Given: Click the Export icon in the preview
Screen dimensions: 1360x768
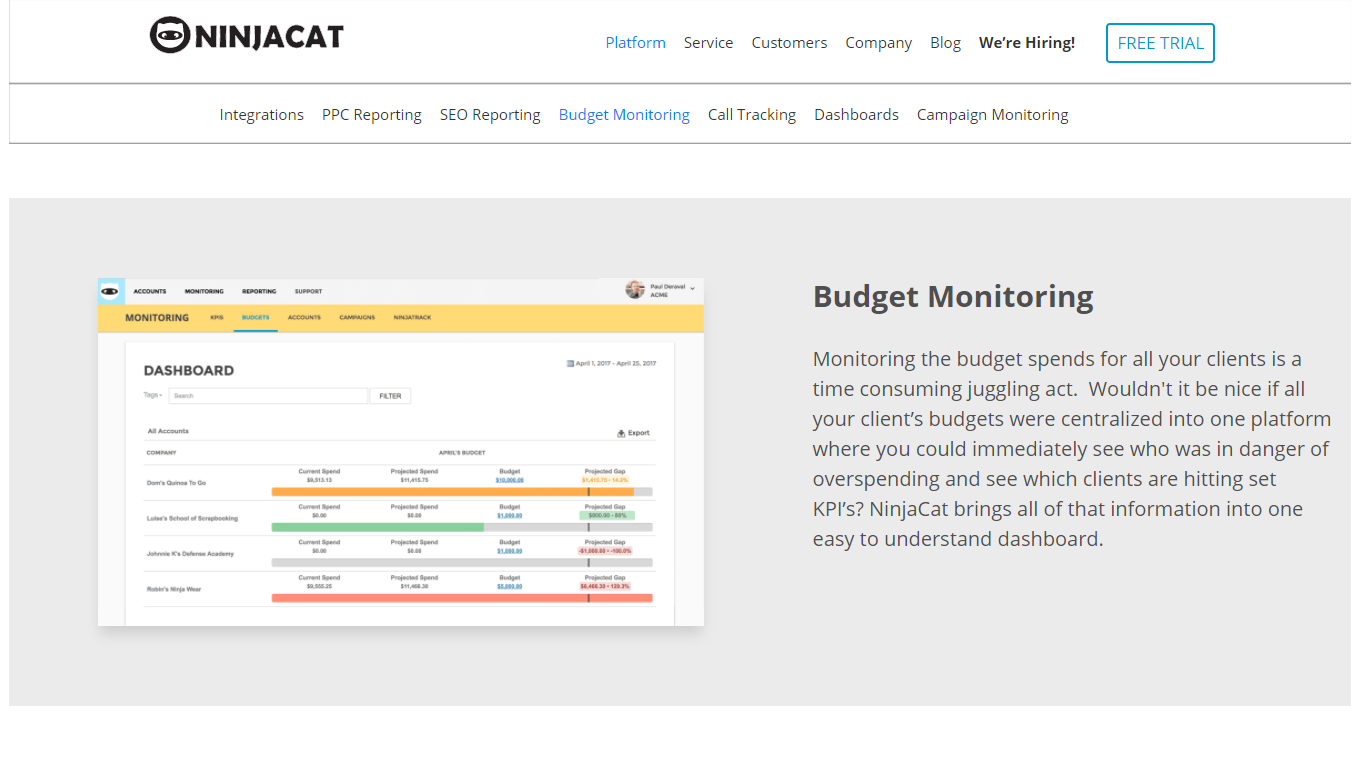Looking at the screenshot, I should pos(621,433).
